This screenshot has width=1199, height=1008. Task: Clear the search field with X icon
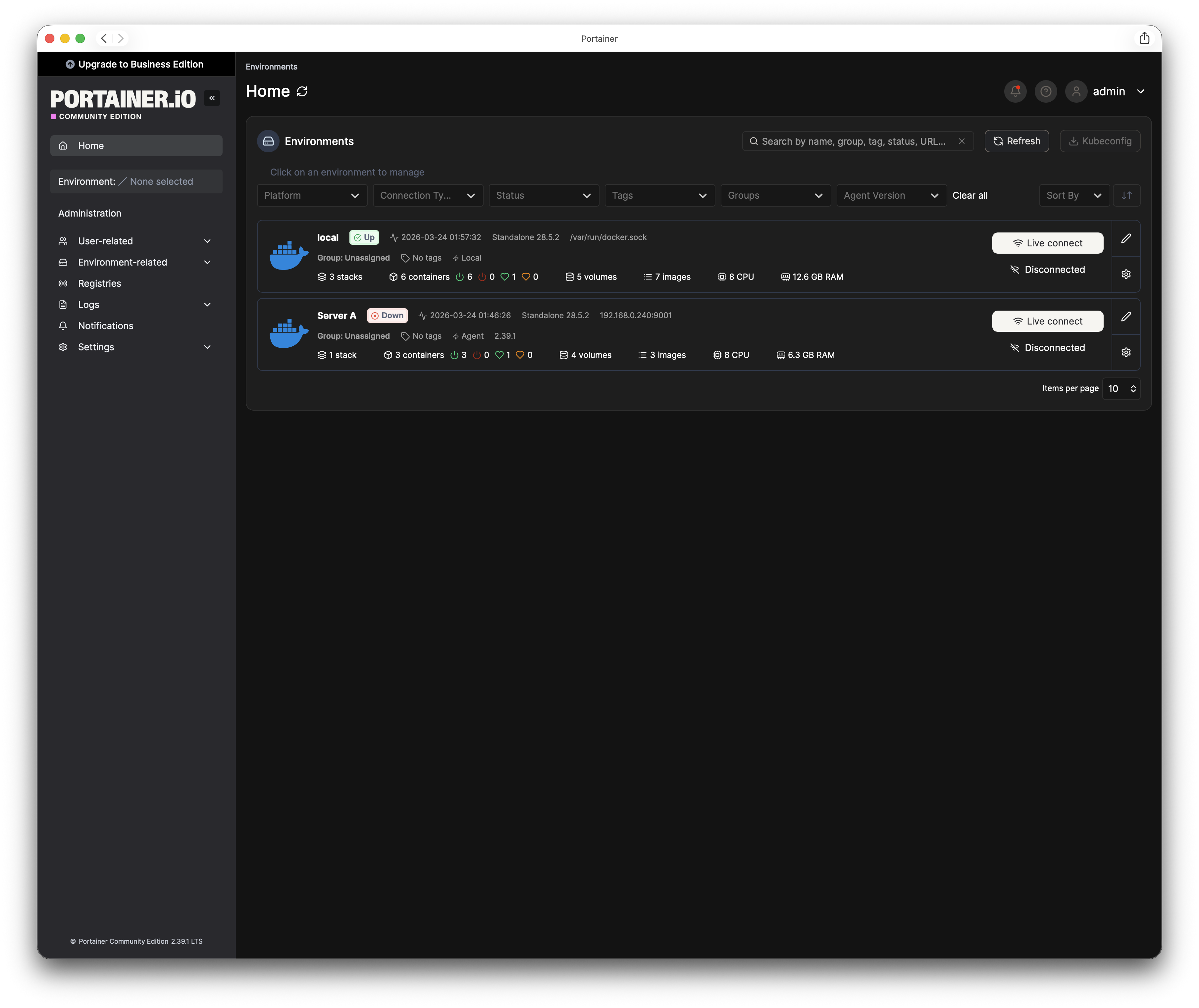(x=962, y=141)
